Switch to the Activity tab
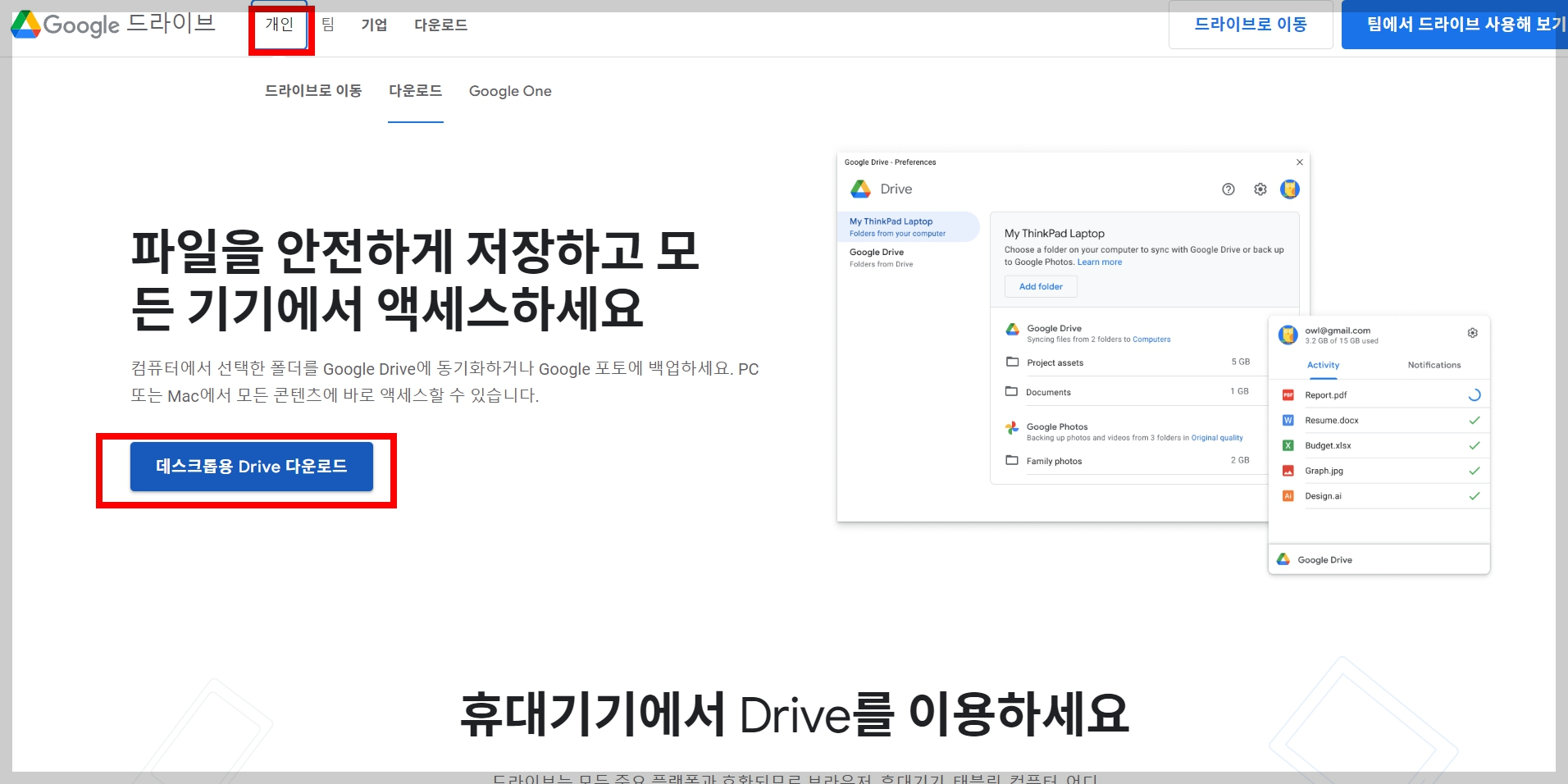Viewport: 1568px width, 784px height. [x=1323, y=365]
